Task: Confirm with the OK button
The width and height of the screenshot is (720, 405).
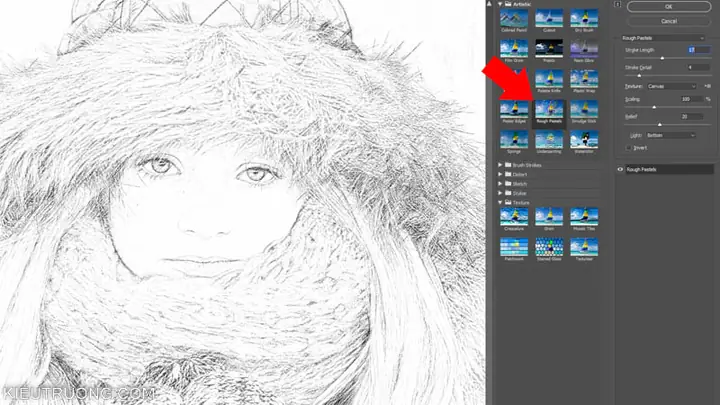Action: (669, 6)
